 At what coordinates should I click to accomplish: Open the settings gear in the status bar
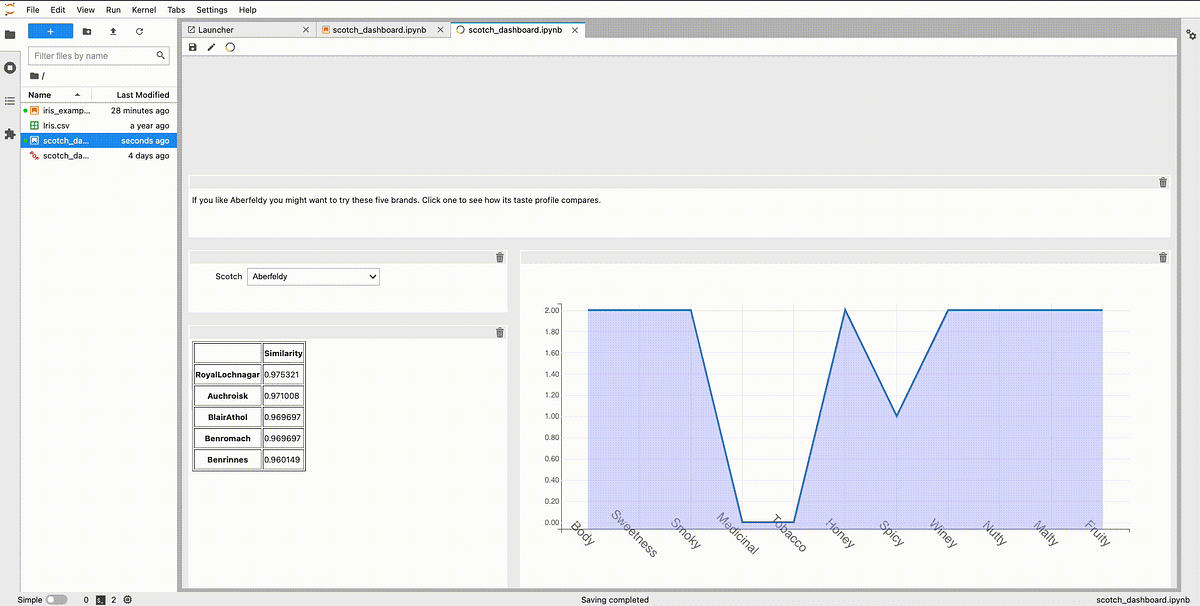tap(126, 599)
